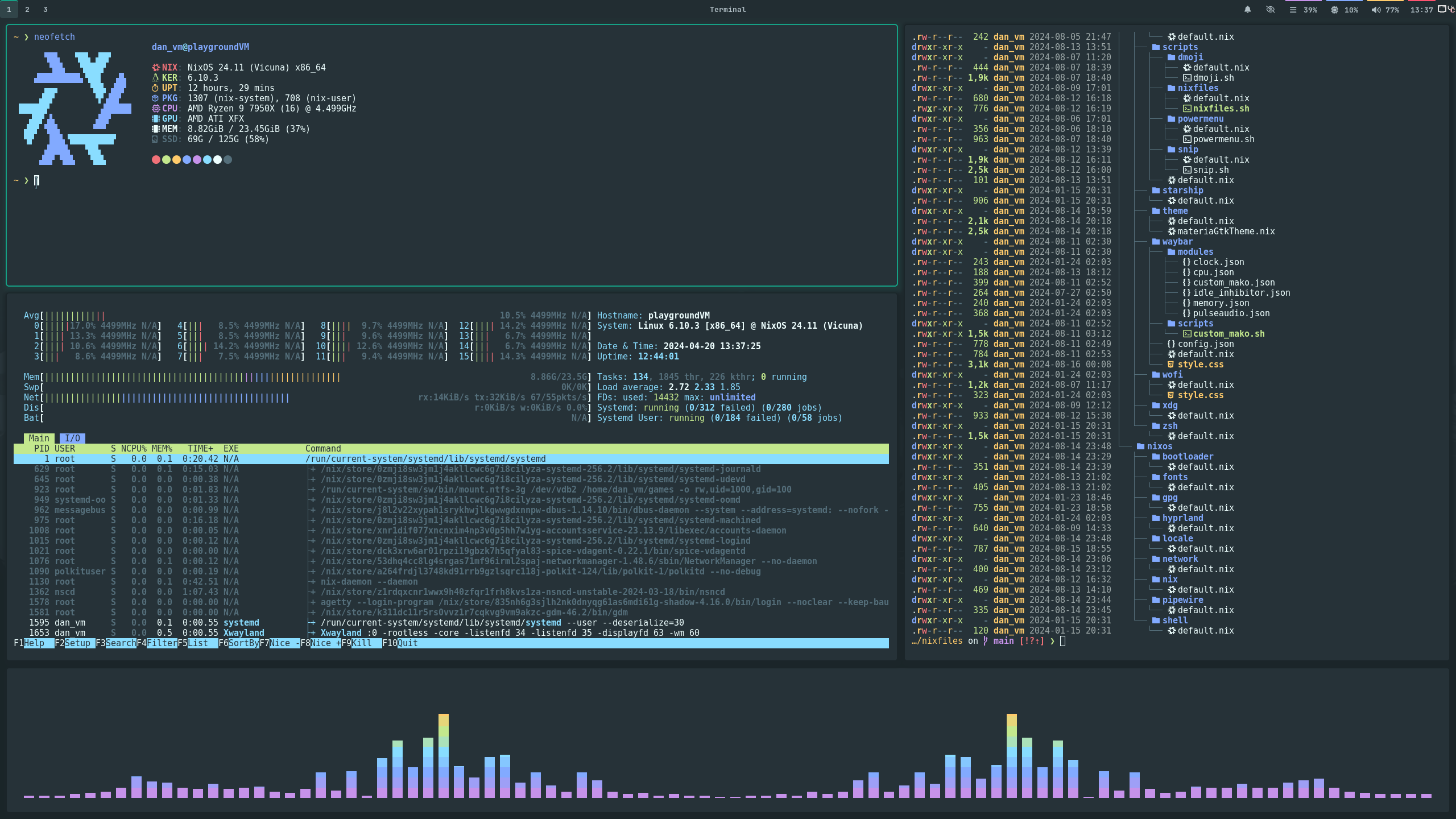Click the braces icon of config.json

pos(1171,344)
